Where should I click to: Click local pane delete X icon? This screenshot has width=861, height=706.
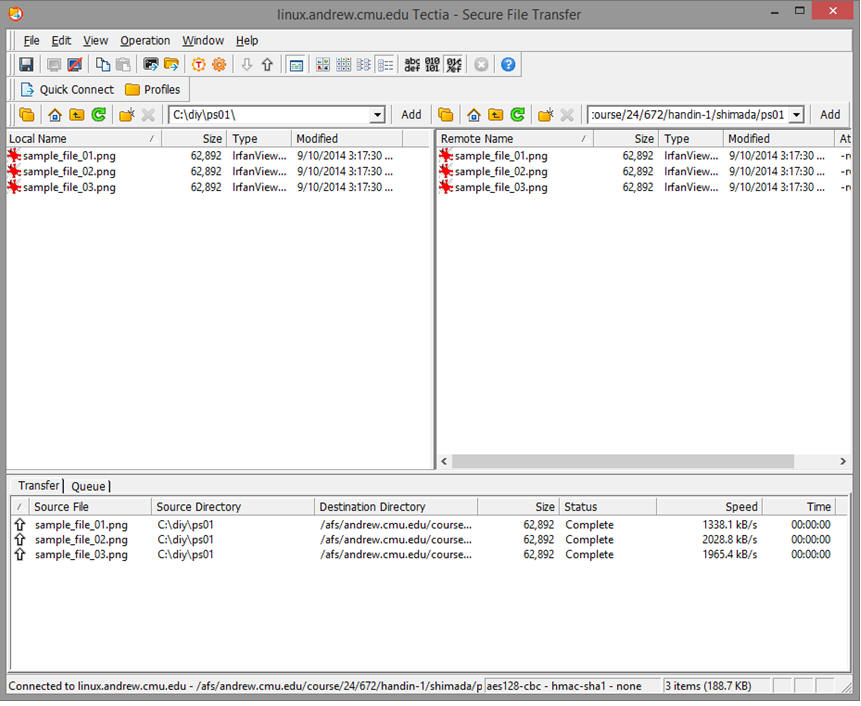[148, 115]
